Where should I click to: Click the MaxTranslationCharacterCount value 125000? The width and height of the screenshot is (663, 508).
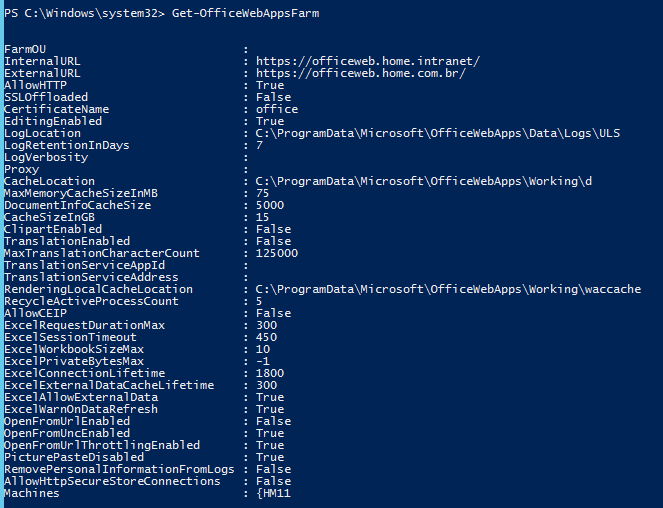(277, 253)
